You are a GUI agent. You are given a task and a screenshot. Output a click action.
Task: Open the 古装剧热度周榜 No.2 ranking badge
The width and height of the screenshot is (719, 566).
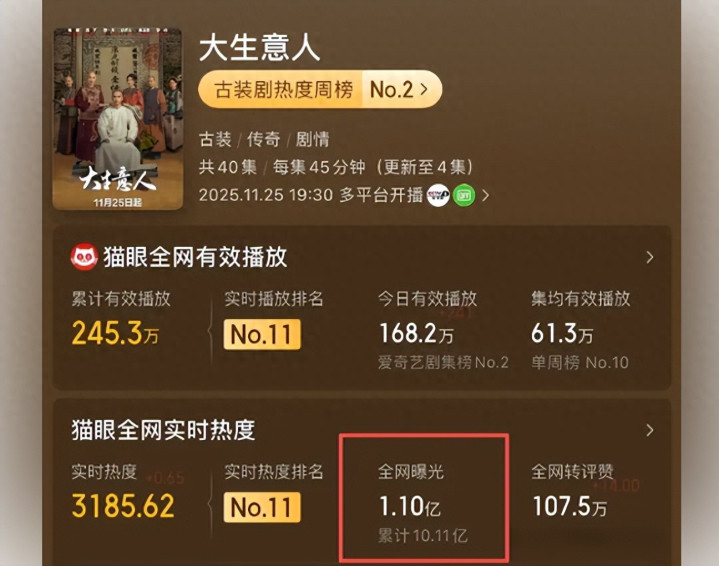(x=320, y=89)
